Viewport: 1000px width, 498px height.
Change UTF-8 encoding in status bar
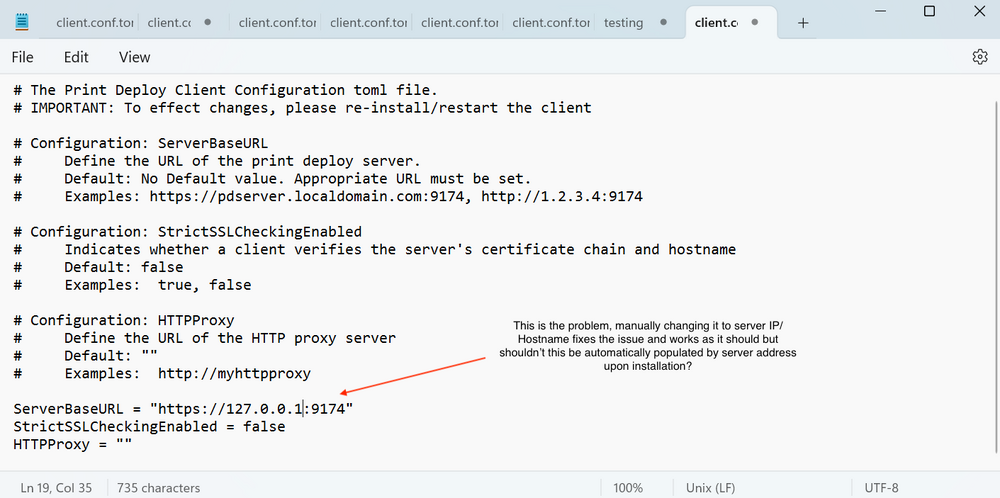[x=881, y=488]
